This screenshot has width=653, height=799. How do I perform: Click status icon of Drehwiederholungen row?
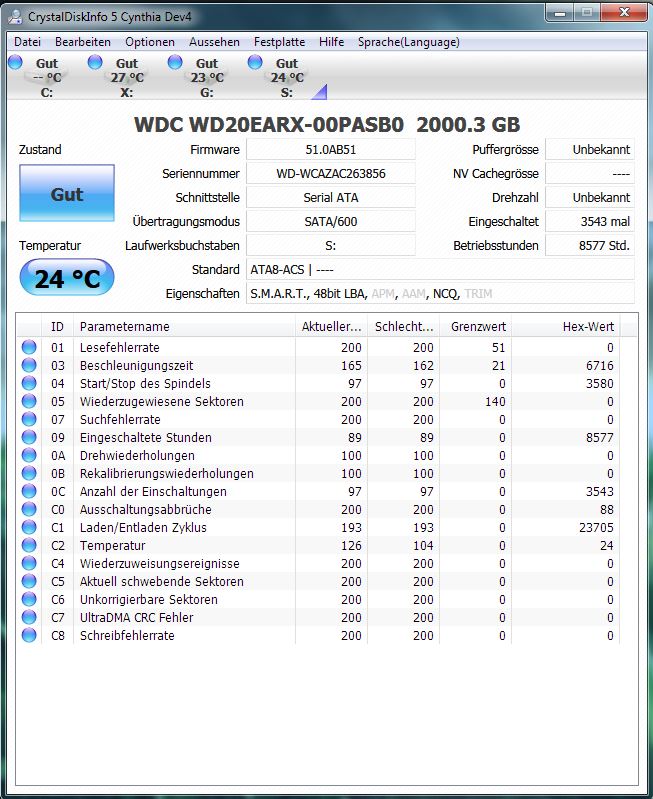point(29,455)
